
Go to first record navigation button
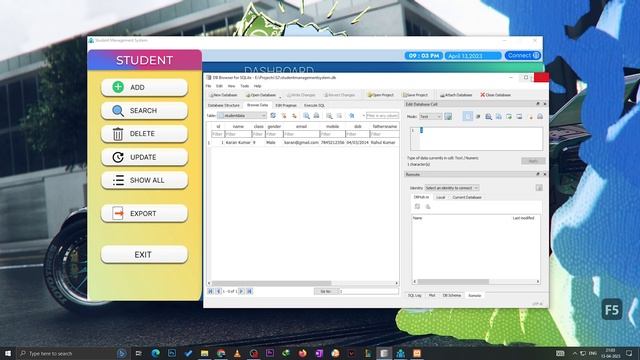point(211,291)
